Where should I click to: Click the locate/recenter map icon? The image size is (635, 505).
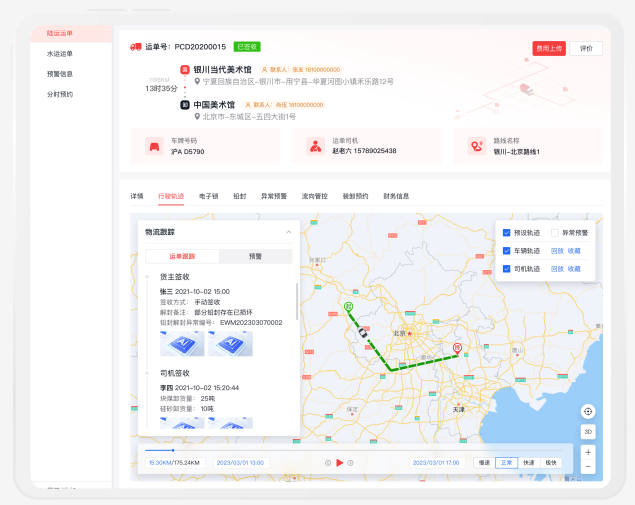(x=588, y=411)
